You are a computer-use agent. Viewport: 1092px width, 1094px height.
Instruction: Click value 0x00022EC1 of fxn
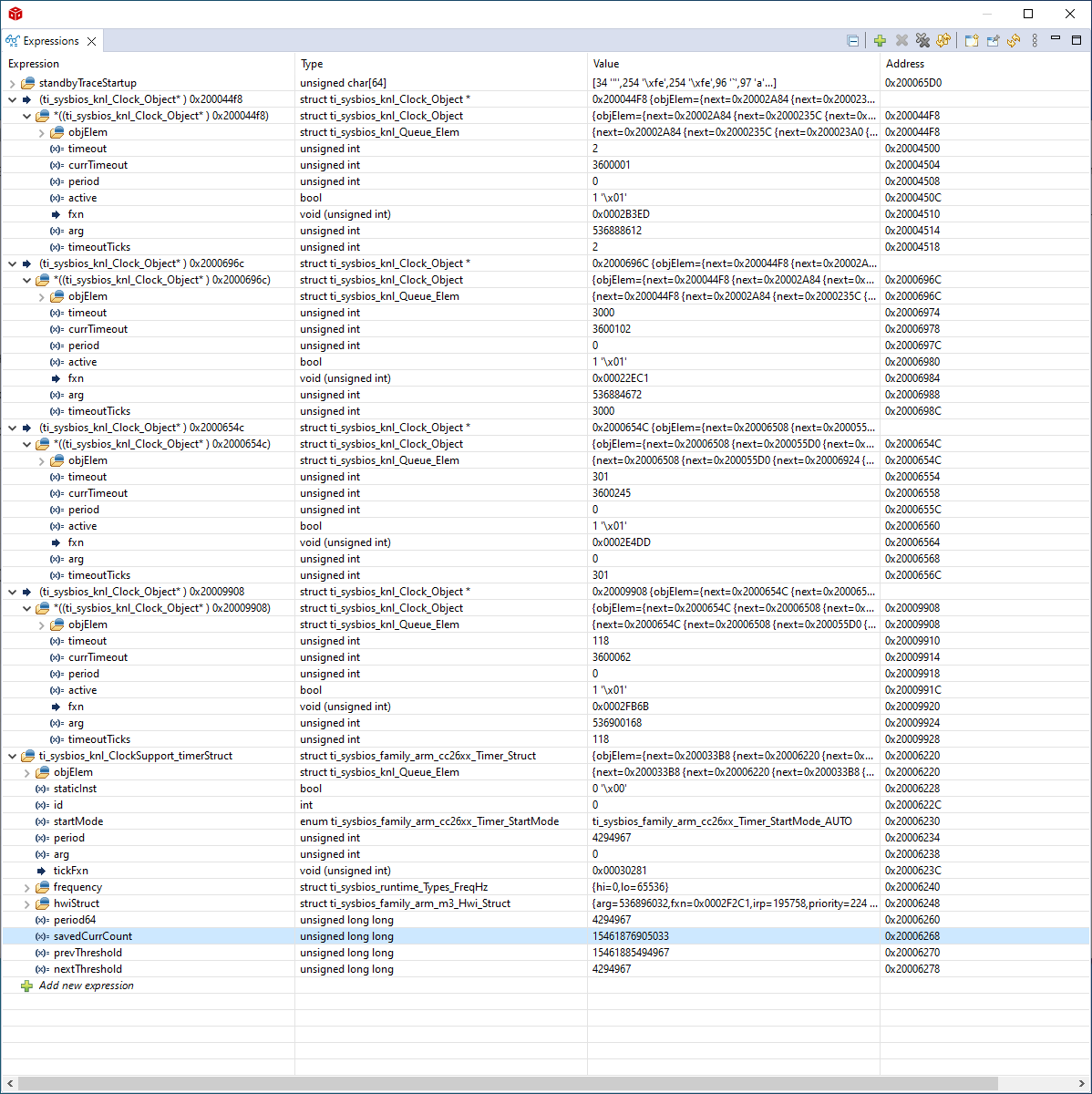pos(621,378)
